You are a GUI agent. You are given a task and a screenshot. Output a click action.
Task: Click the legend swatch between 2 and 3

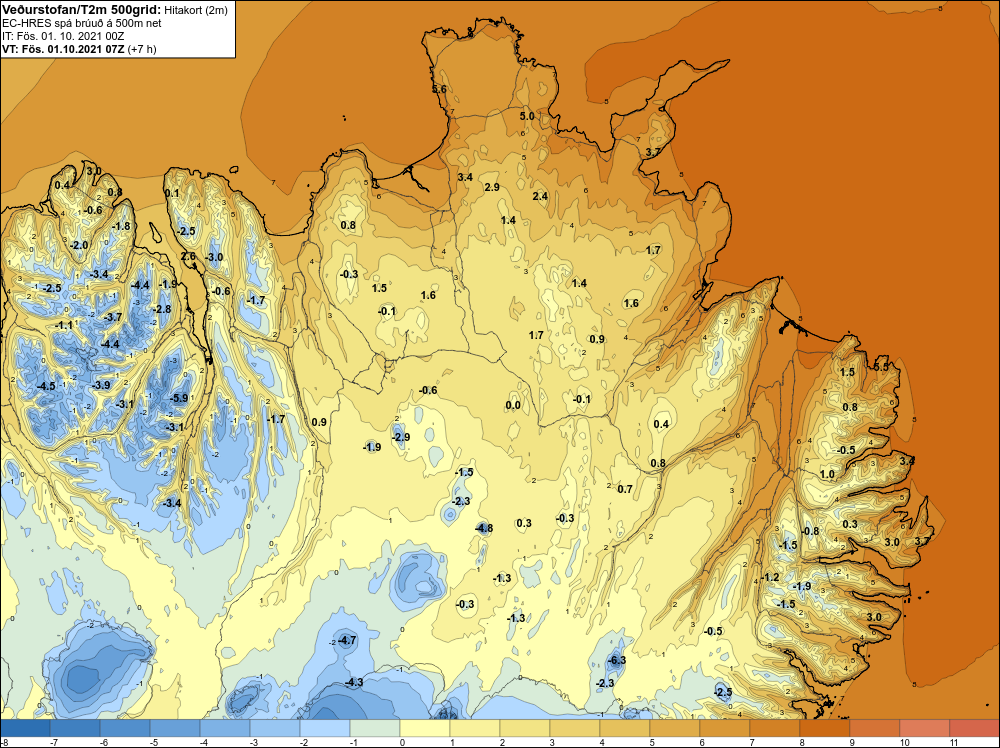coord(525,728)
